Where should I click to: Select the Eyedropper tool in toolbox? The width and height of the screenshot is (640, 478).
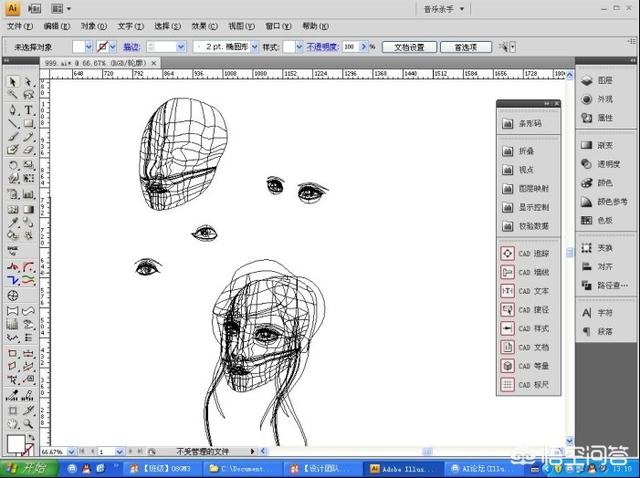pyautogui.click(x=13, y=222)
